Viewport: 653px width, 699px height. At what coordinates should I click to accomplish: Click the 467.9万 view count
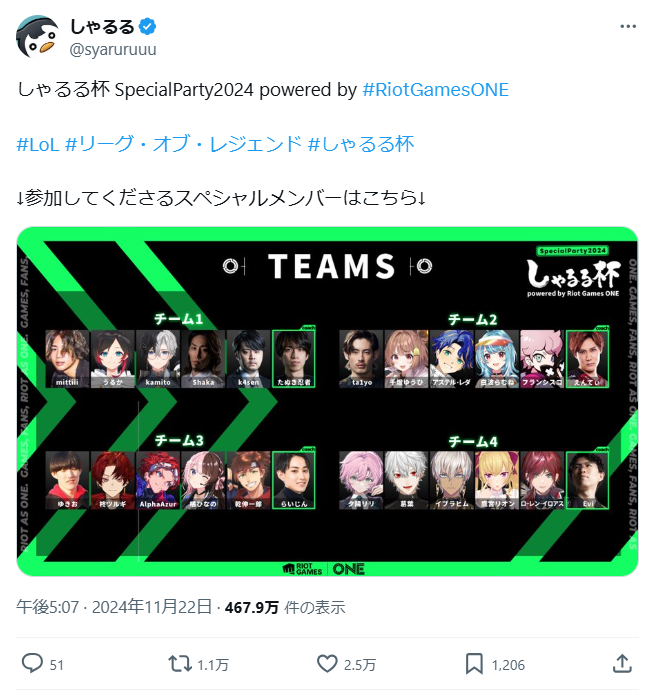(x=252, y=608)
